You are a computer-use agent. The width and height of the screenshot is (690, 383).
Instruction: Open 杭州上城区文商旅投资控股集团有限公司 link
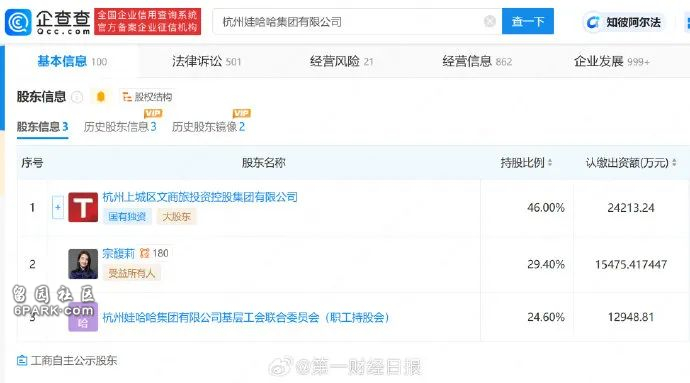(200, 197)
